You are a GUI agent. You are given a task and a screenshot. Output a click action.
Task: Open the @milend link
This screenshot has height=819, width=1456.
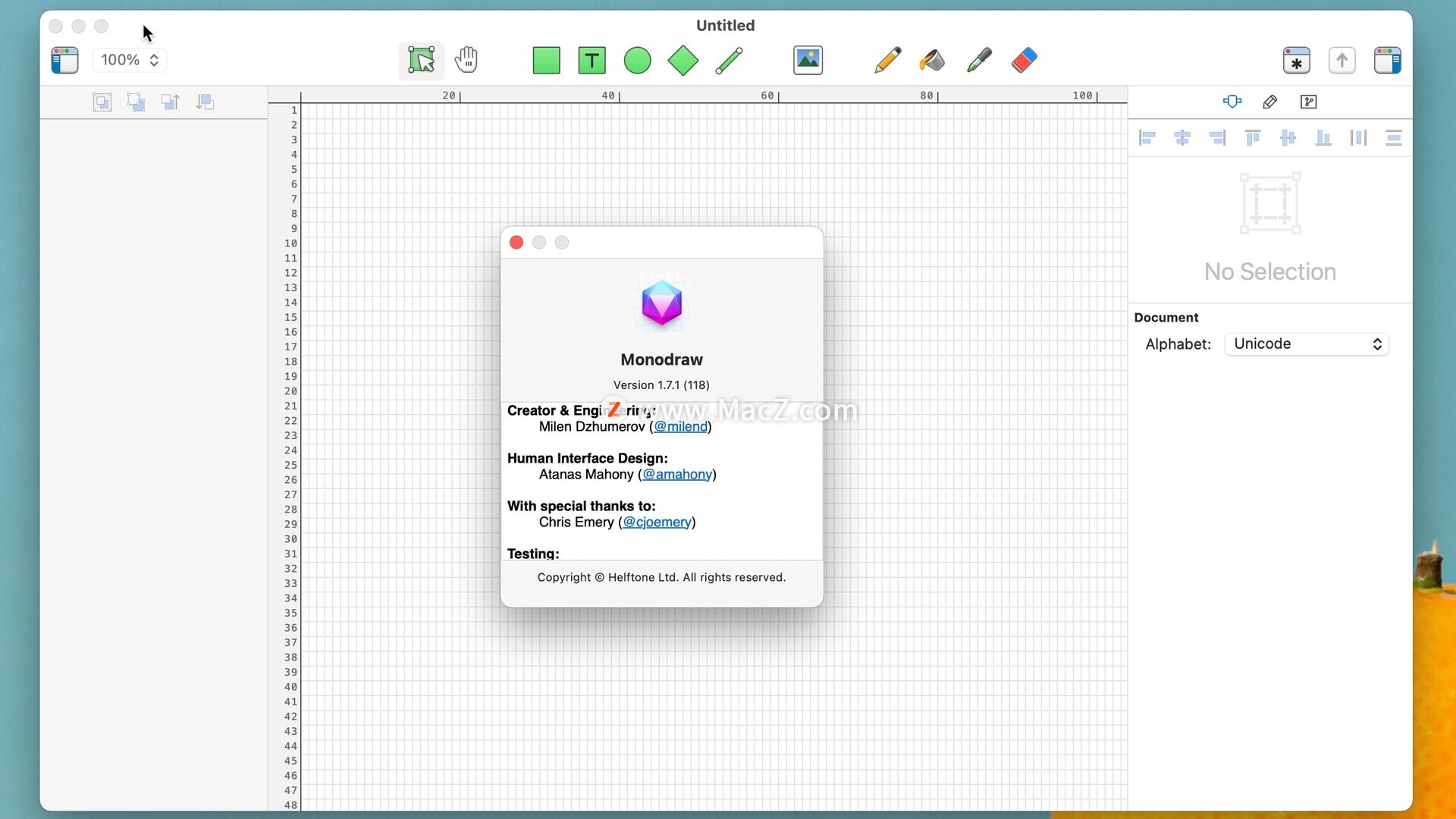tap(680, 427)
